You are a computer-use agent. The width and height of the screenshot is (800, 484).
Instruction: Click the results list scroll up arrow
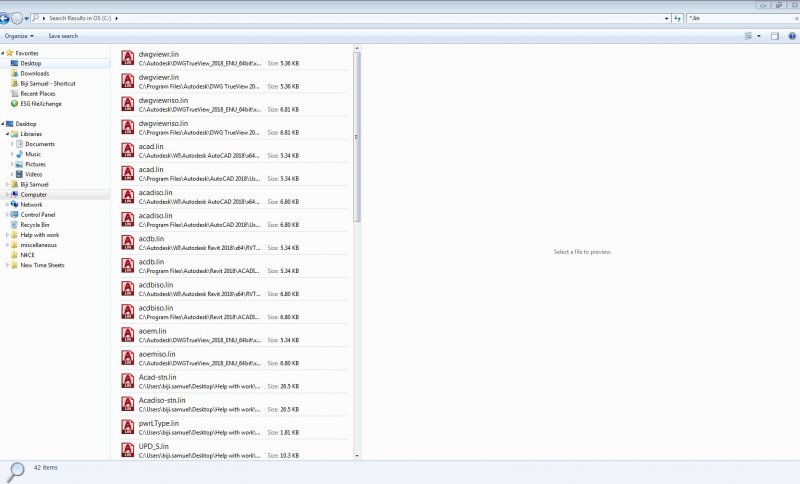click(357, 48)
